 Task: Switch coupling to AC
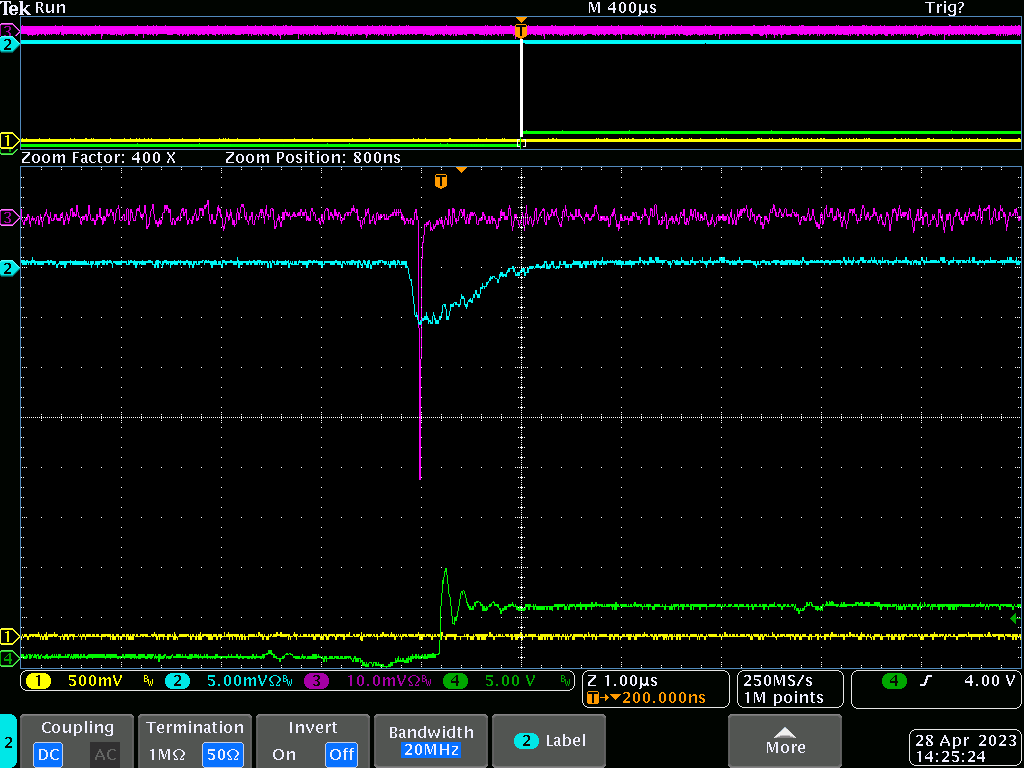105,753
